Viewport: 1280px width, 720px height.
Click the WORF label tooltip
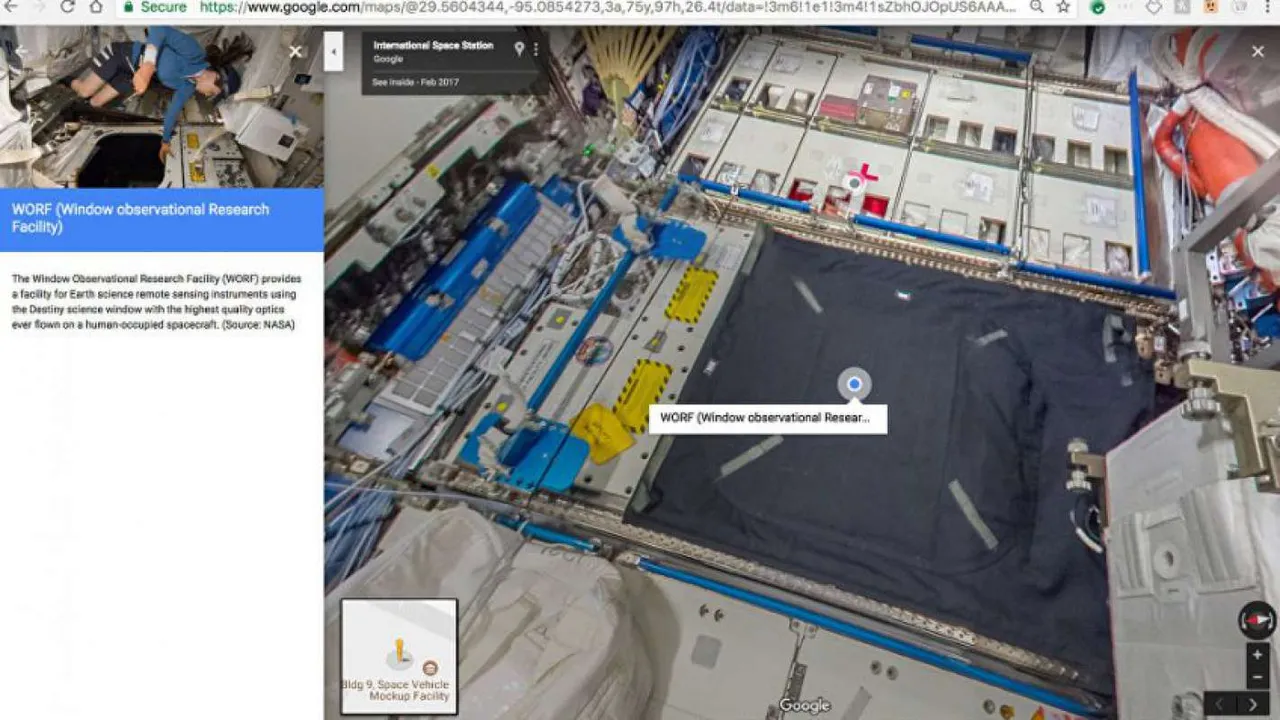(x=766, y=418)
